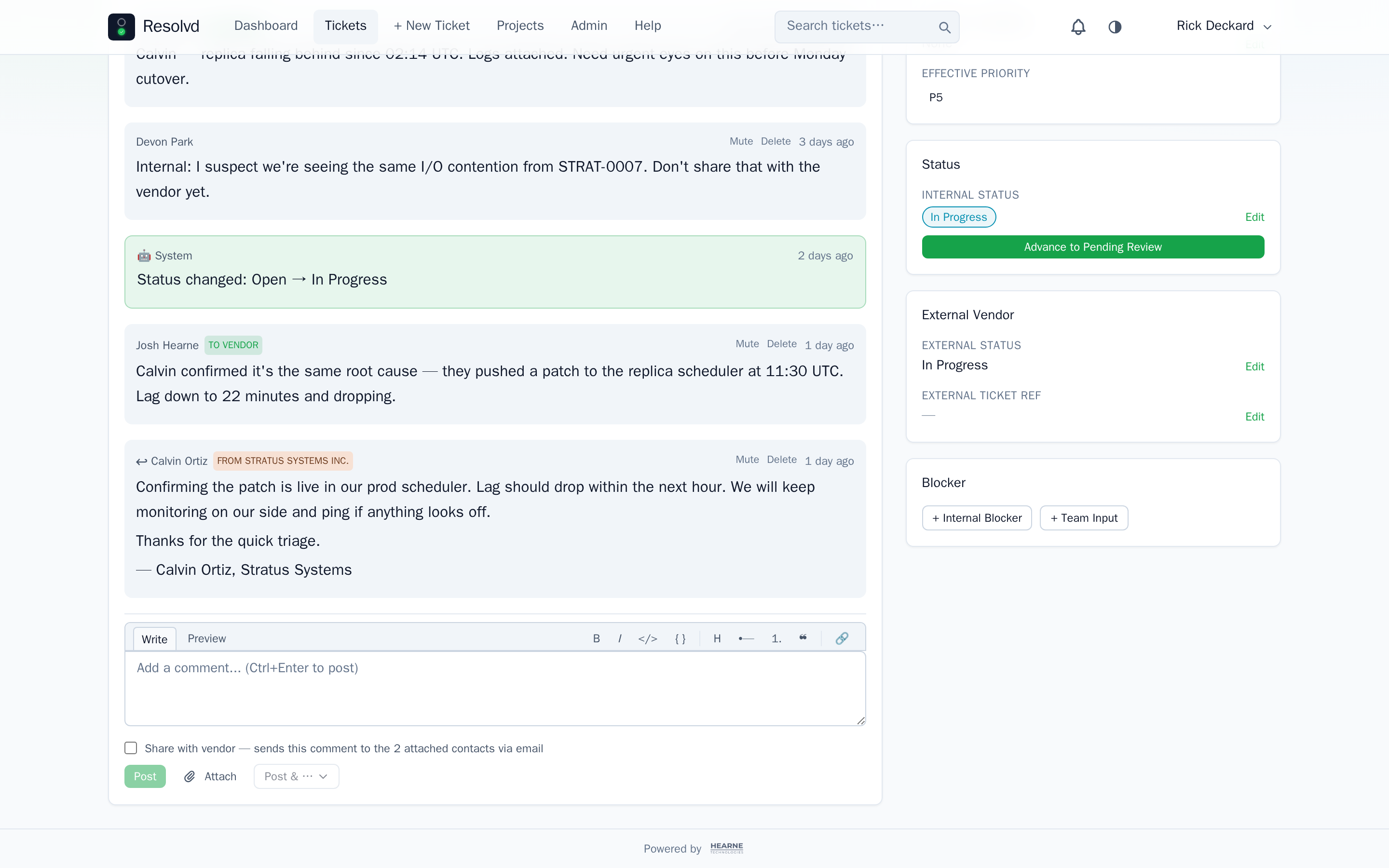This screenshot has height=868, width=1389.
Task: Click the In Progress status badge
Action: [x=958, y=217]
